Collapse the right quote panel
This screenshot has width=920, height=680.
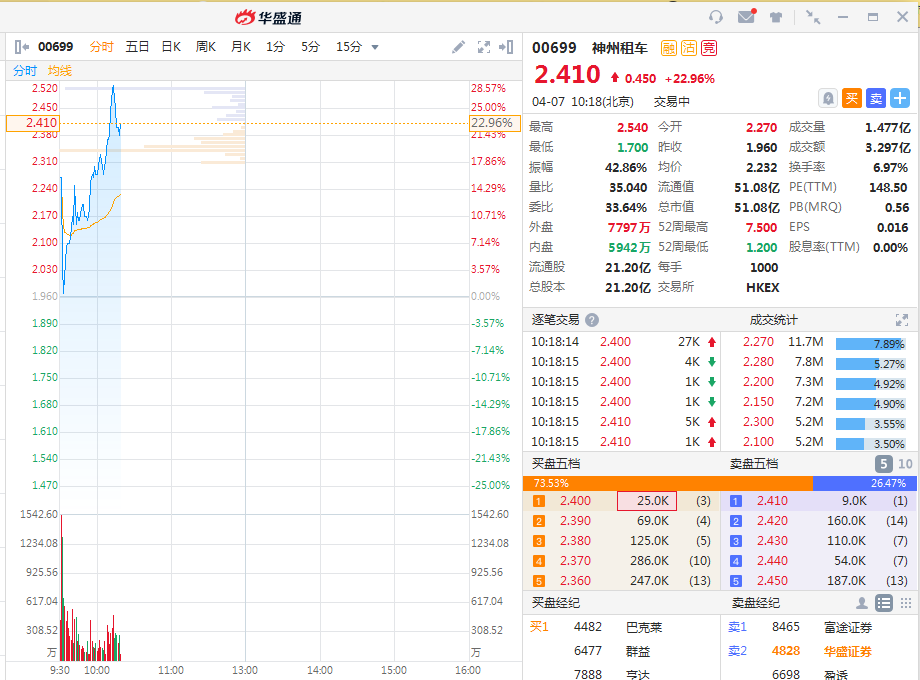tap(507, 47)
